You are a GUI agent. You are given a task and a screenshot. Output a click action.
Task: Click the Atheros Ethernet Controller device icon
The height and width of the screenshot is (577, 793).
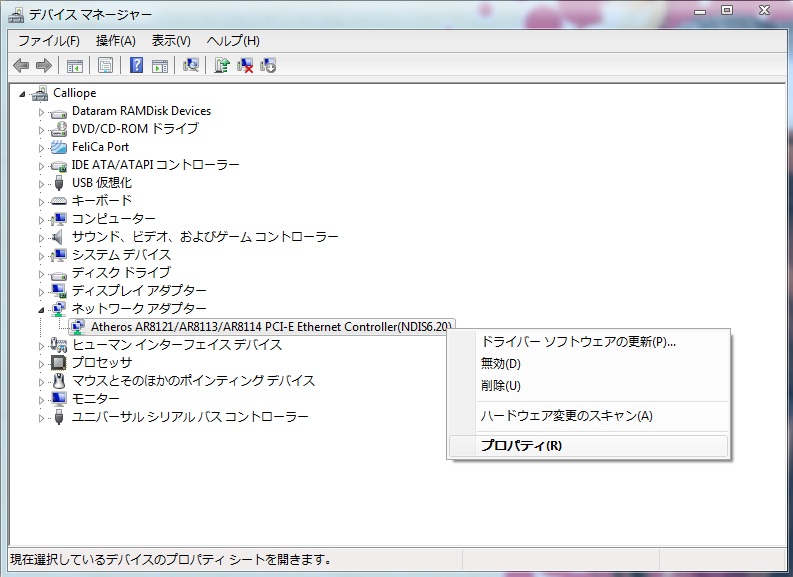77,327
